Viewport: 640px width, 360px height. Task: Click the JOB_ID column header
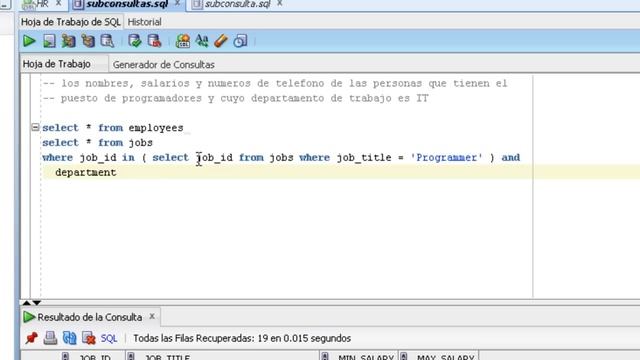pyautogui.click(x=94, y=357)
